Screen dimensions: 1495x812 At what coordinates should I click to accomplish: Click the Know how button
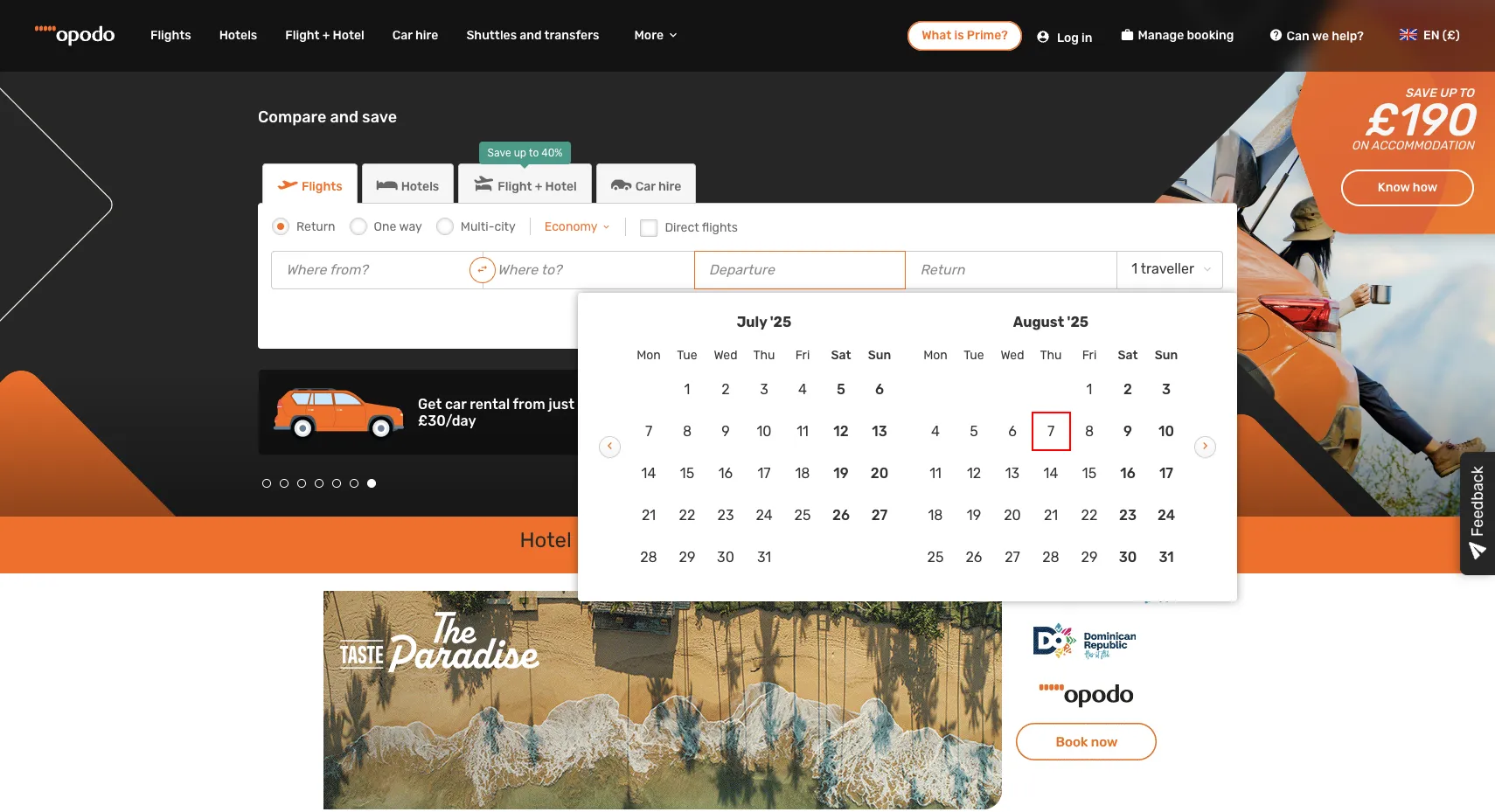point(1407,188)
